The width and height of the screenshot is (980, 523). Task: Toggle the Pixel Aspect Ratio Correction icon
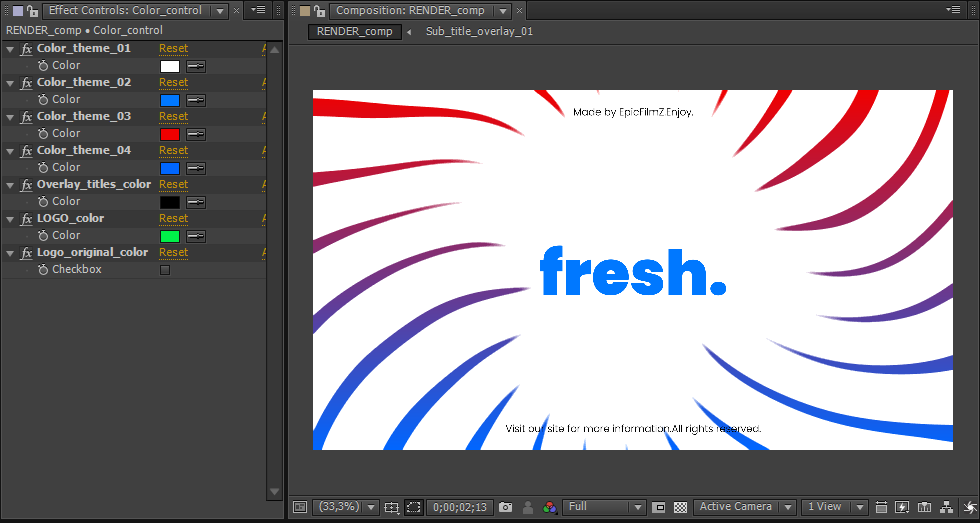pyautogui.click(x=882, y=507)
